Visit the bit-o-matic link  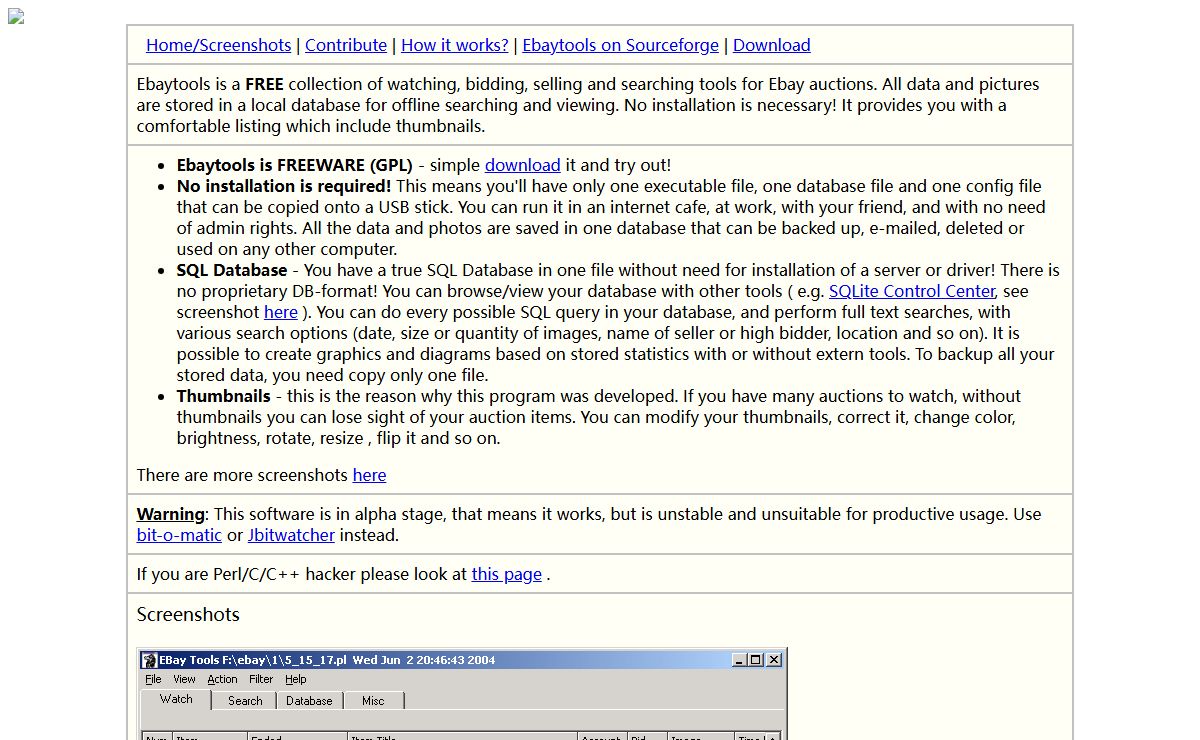click(179, 535)
